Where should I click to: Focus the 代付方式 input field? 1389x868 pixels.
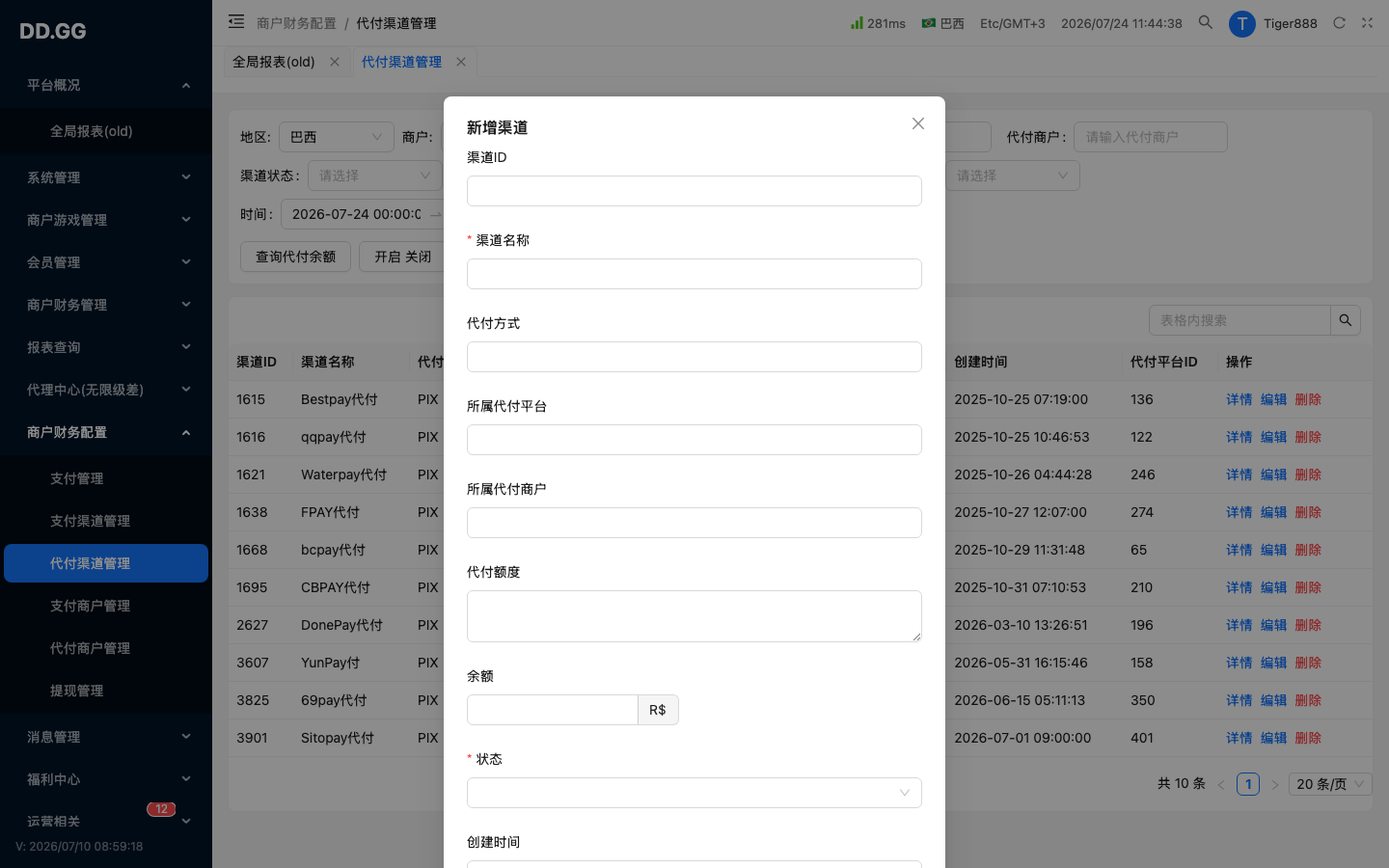pos(694,357)
